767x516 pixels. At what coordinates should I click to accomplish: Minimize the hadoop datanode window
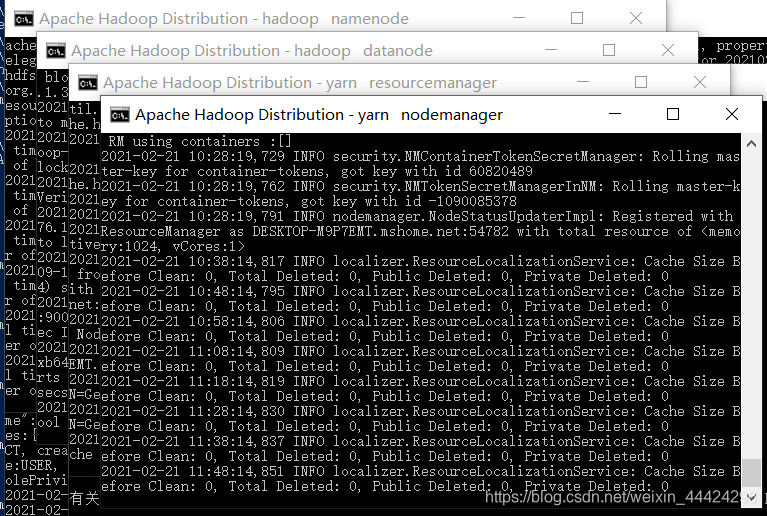tap(551, 50)
